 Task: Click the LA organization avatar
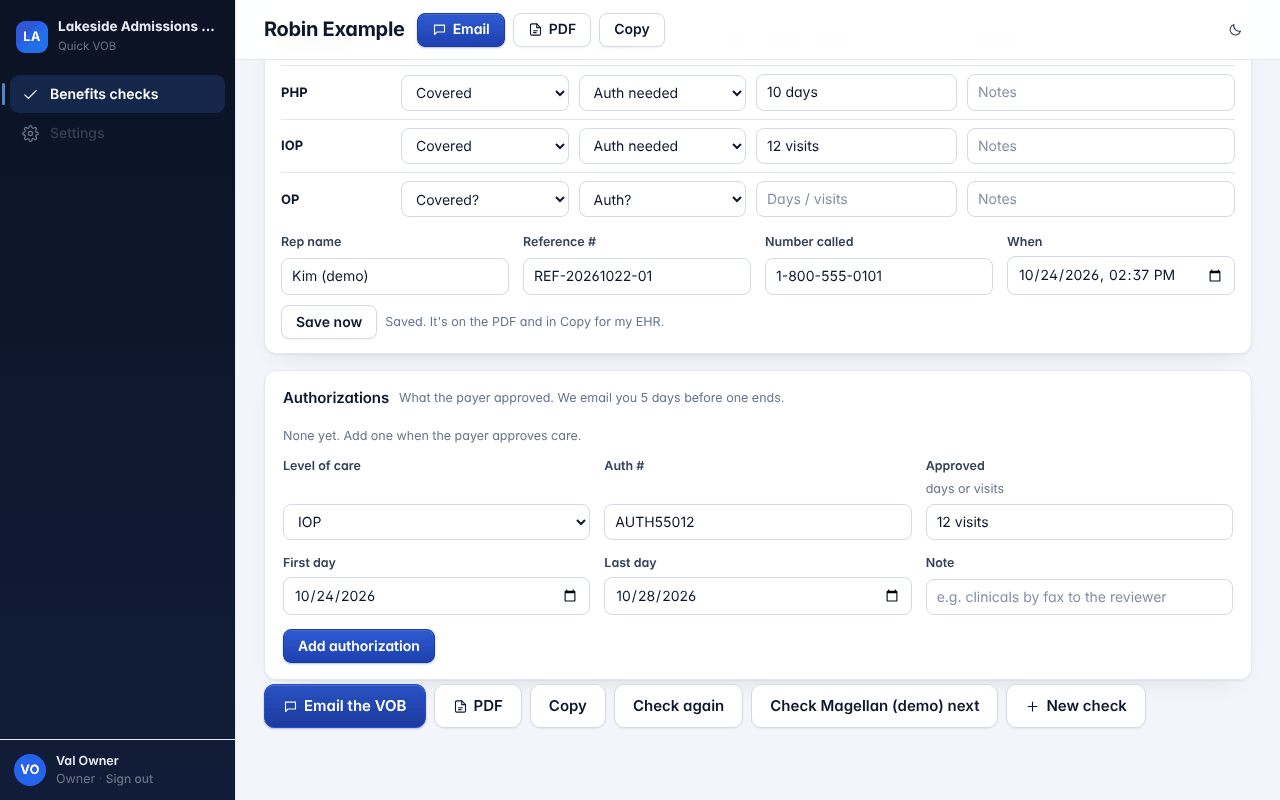pos(32,37)
